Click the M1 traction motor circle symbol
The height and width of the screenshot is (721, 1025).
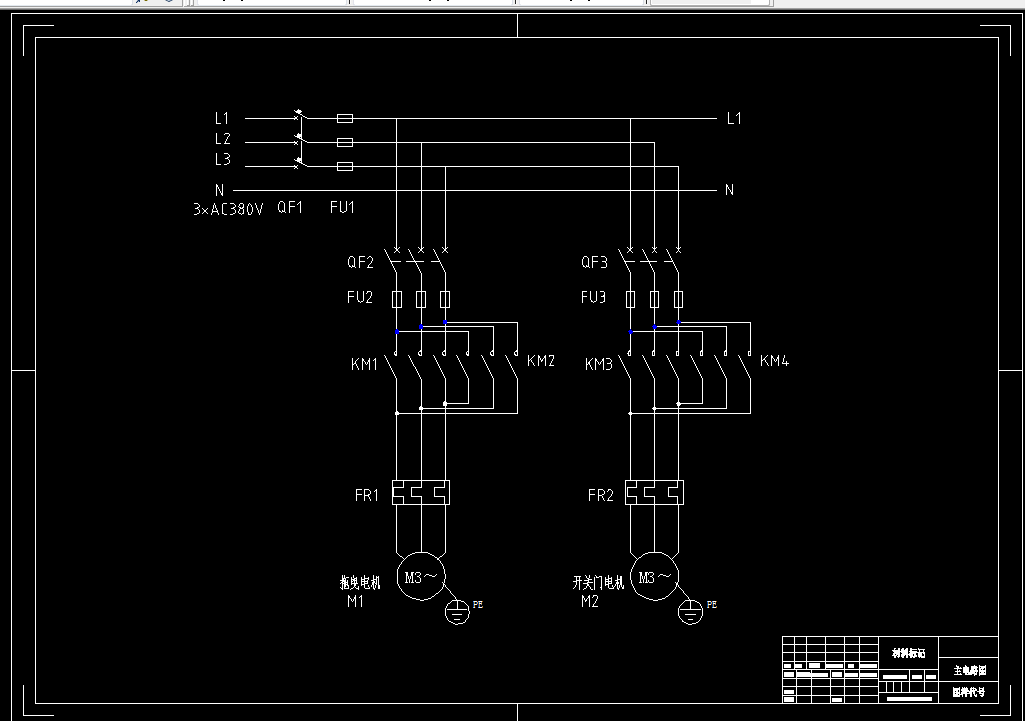(x=421, y=577)
